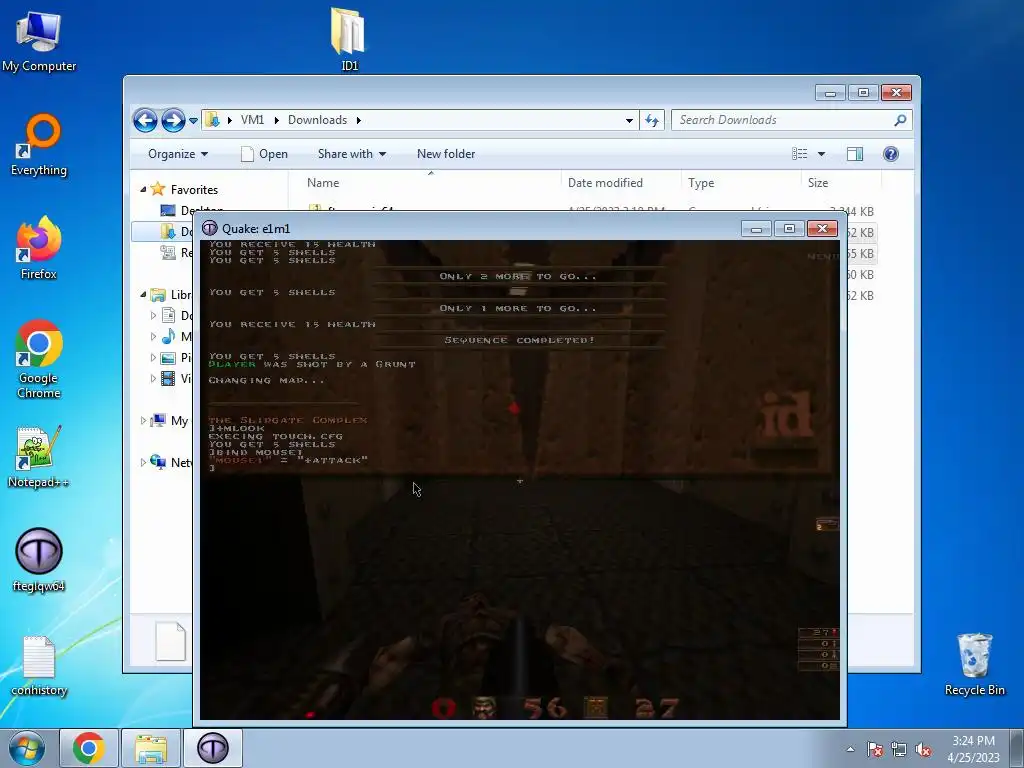Click the VM1 breadcrumb in the address bar
1024x768 pixels.
click(x=252, y=120)
